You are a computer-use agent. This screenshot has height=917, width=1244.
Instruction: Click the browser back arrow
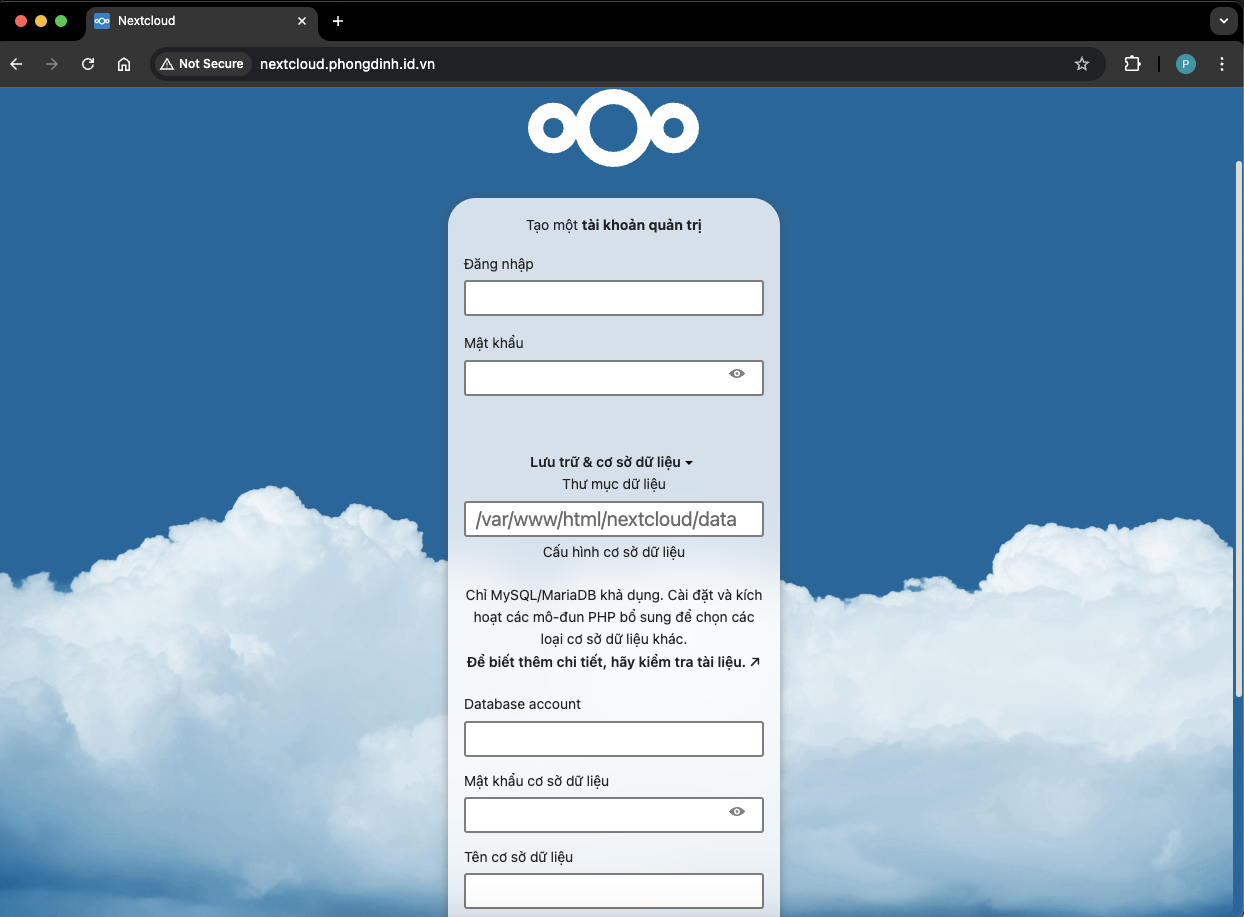[16, 64]
